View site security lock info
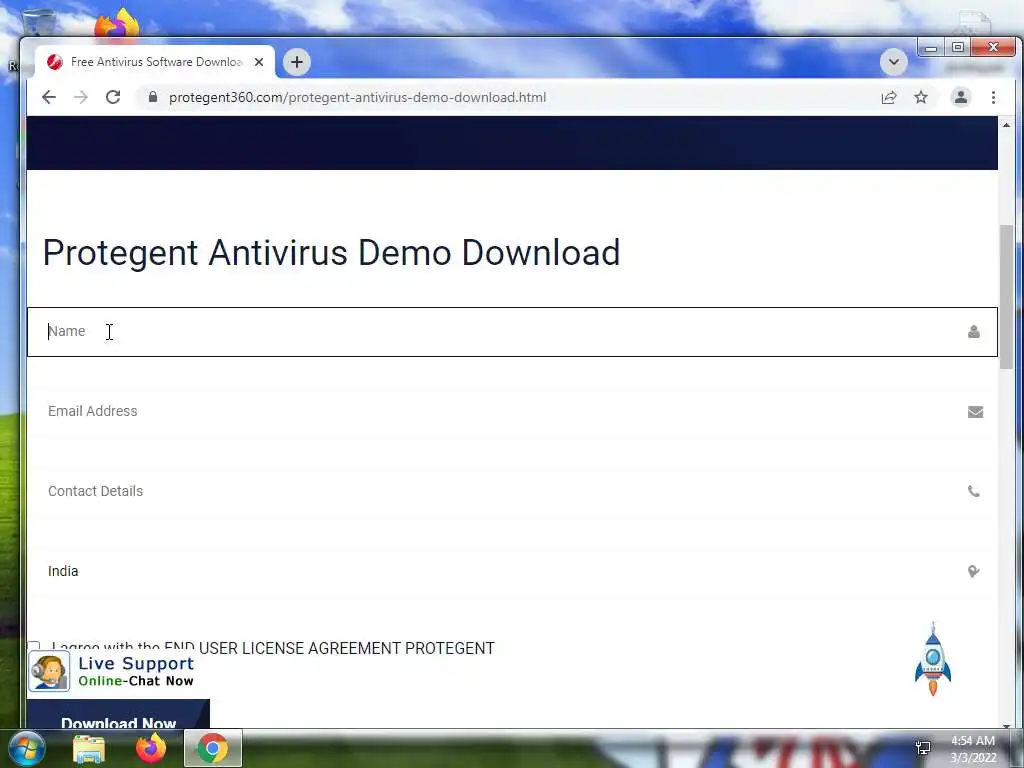 [x=153, y=97]
